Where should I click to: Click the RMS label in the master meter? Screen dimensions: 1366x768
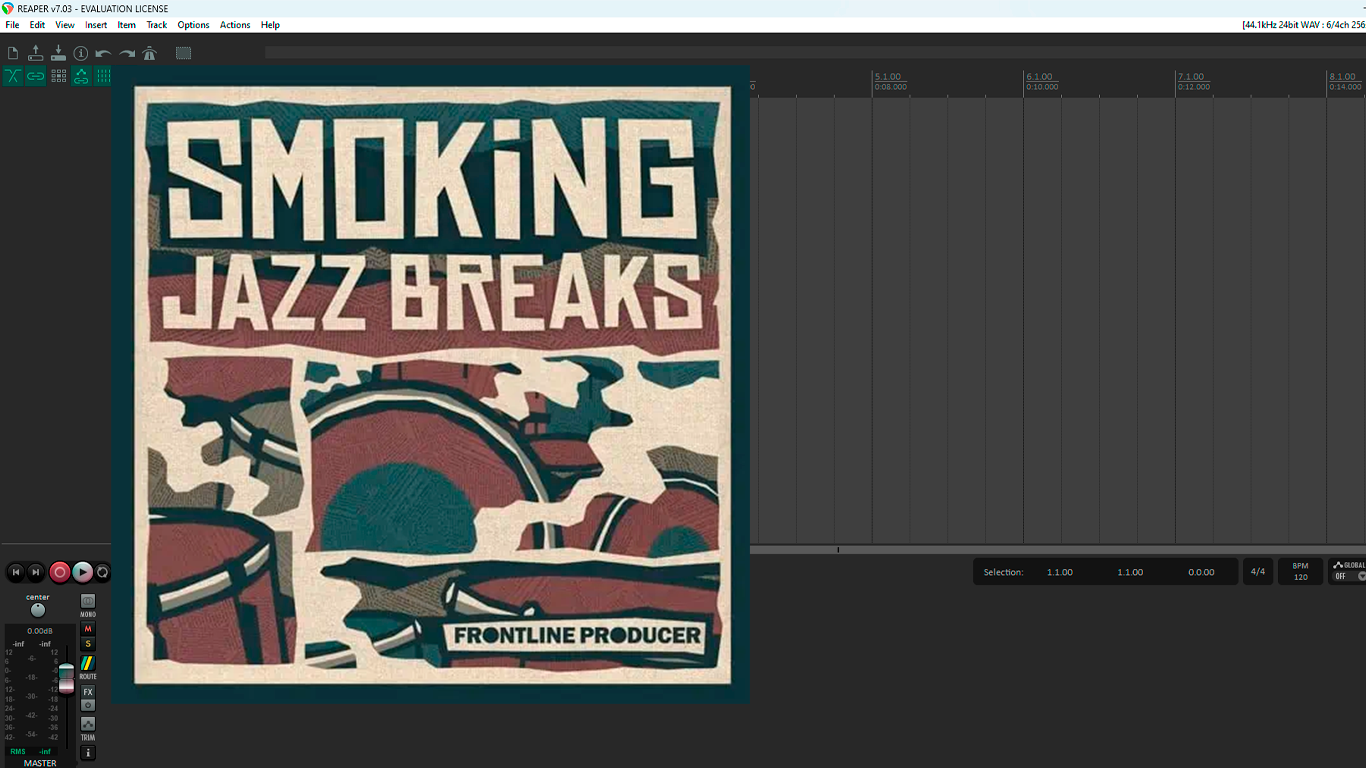click(18, 751)
